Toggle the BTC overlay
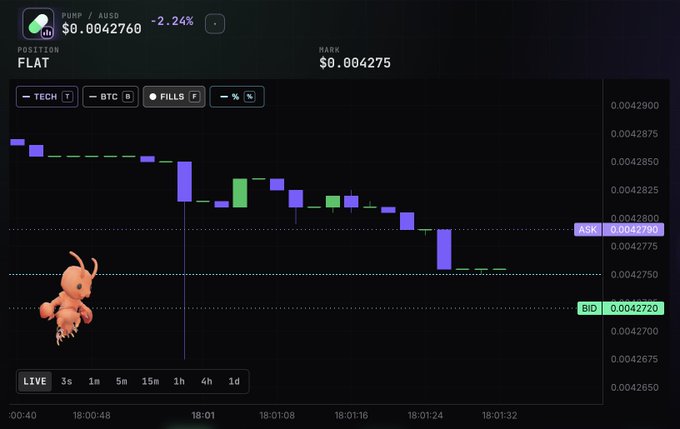Viewport: 680px width, 429px height. [111, 97]
